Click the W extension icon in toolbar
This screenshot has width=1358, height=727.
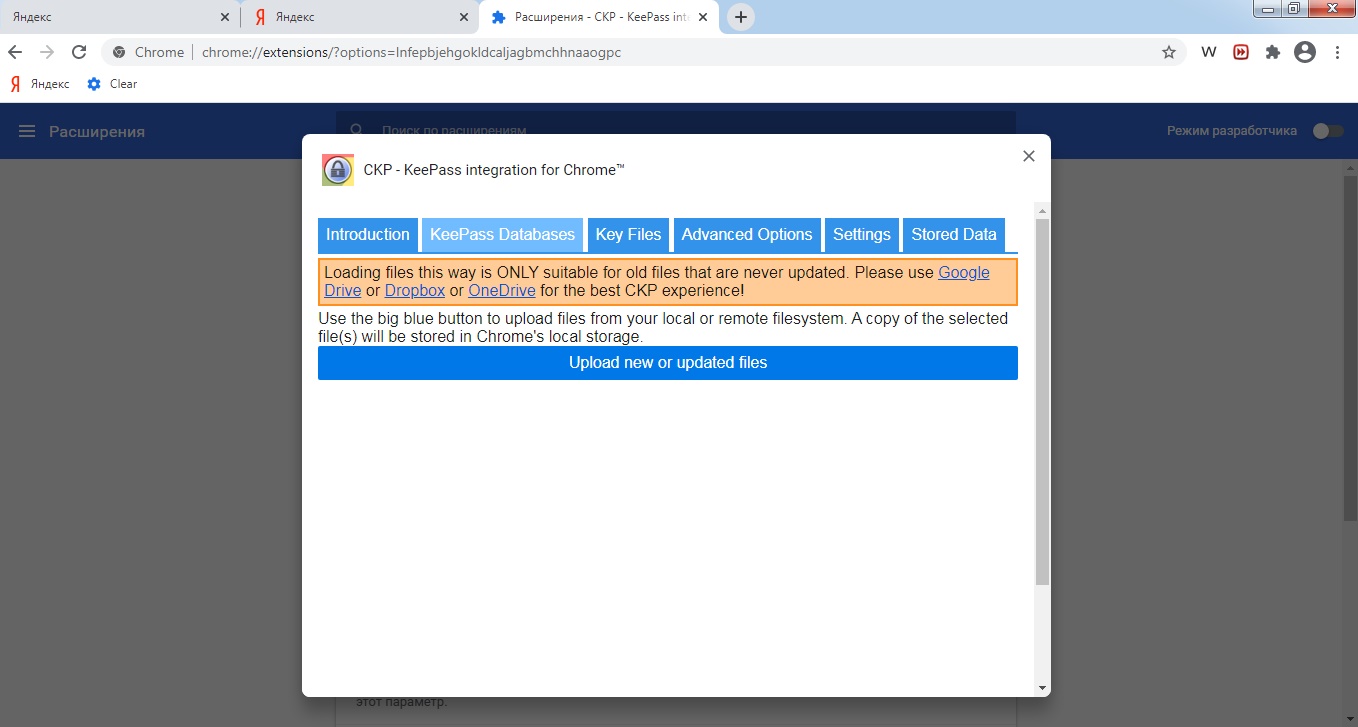click(x=1208, y=52)
